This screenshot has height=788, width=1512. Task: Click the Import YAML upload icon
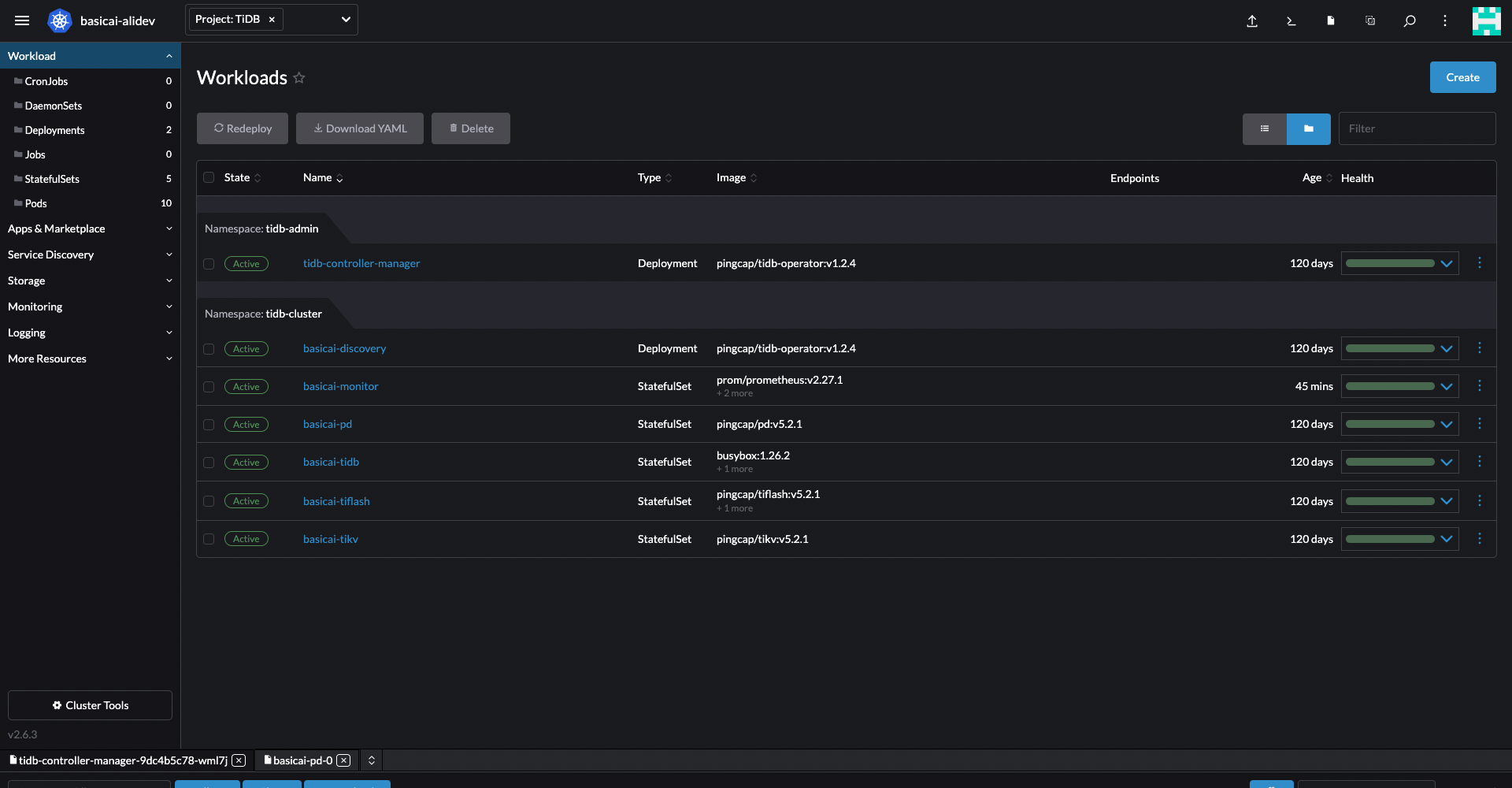click(1252, 20)
